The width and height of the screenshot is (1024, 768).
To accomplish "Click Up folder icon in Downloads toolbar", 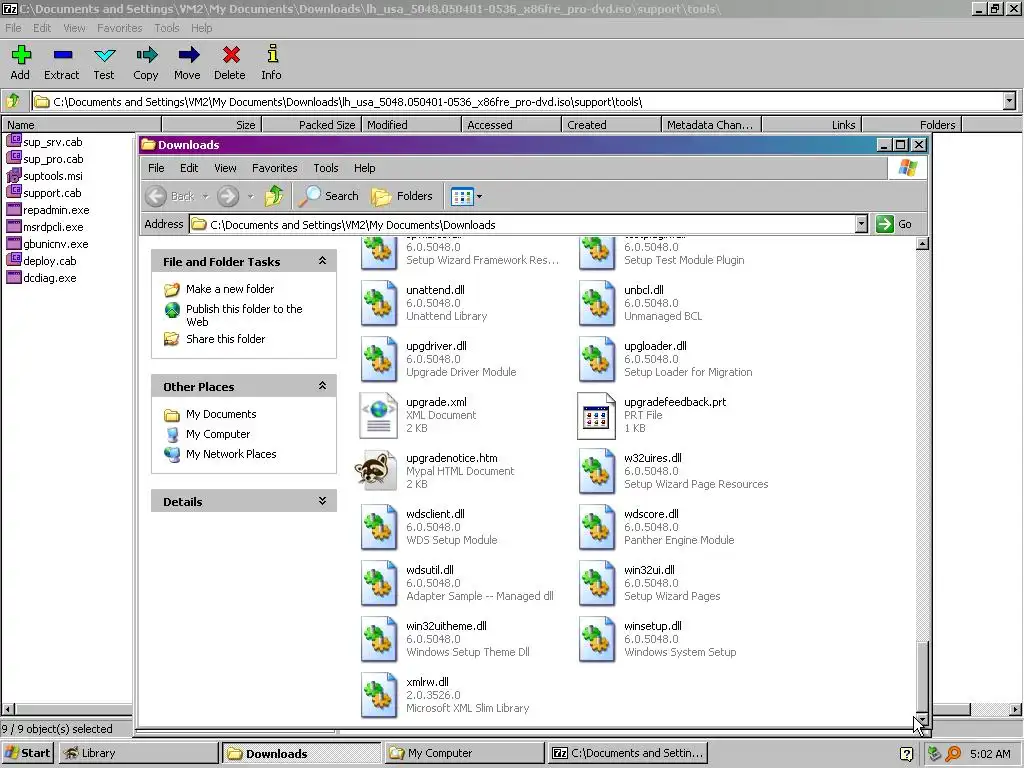I will tap(274, 195).
